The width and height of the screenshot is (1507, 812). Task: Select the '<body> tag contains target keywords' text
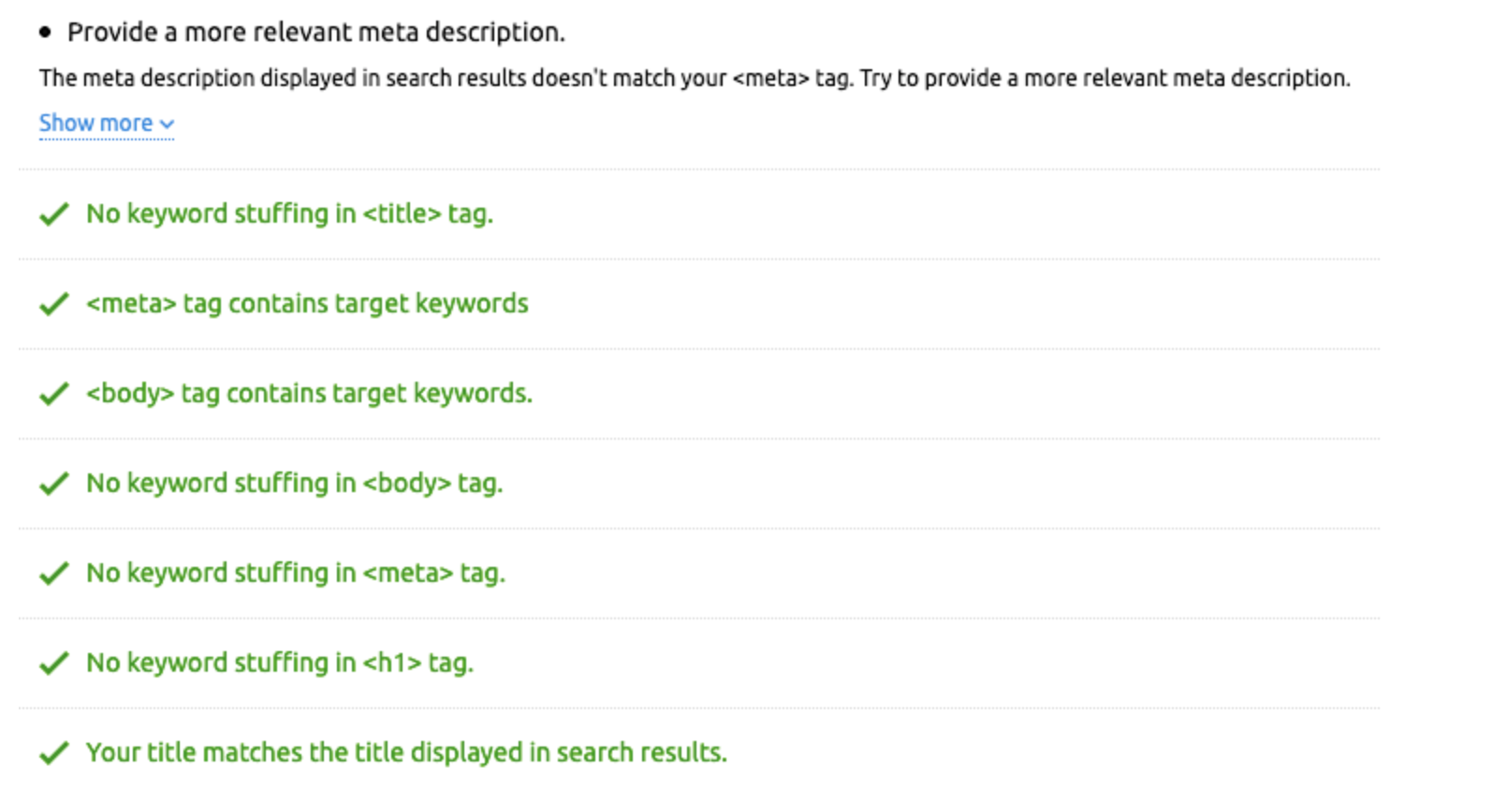(x=309, y=394)
